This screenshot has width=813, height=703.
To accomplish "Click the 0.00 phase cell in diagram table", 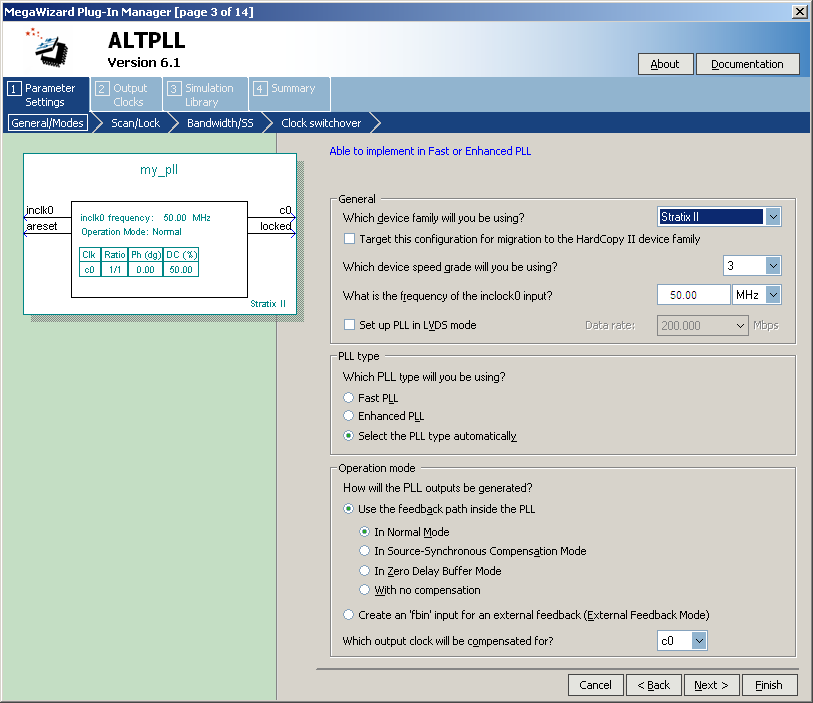I will (x=145, y=270).
